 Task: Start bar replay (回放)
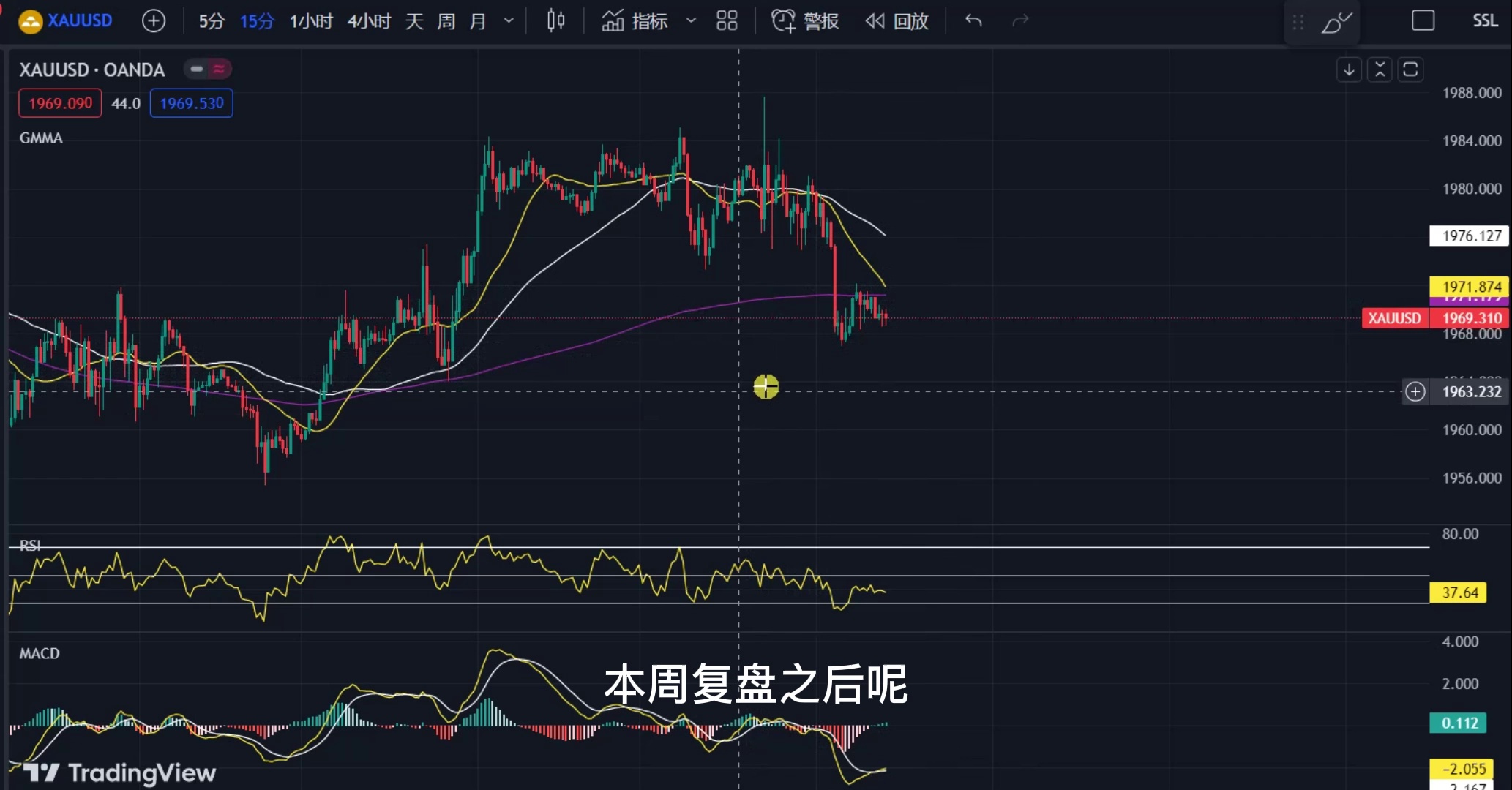[897, 20]
